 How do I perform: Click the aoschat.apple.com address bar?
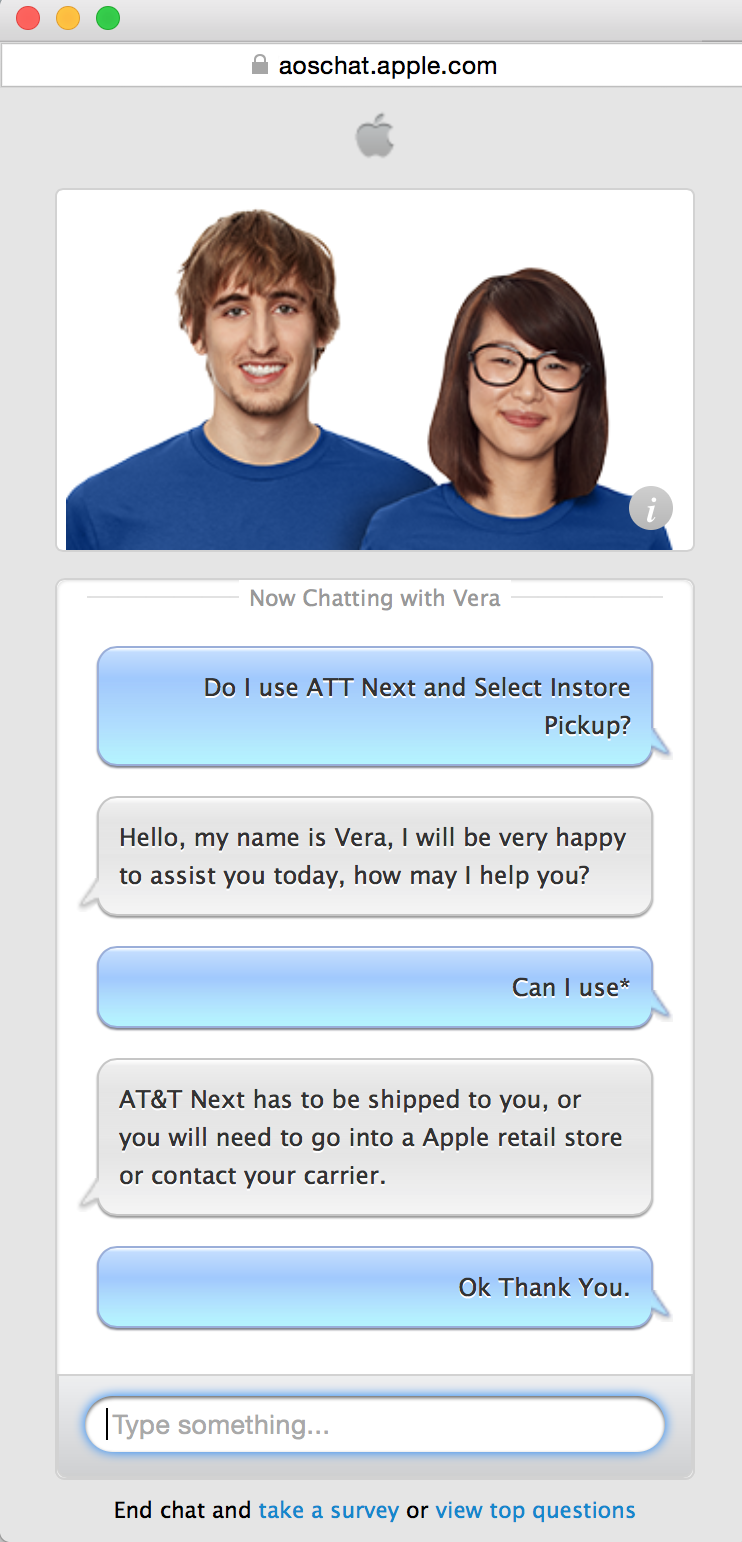pos(387,66)
